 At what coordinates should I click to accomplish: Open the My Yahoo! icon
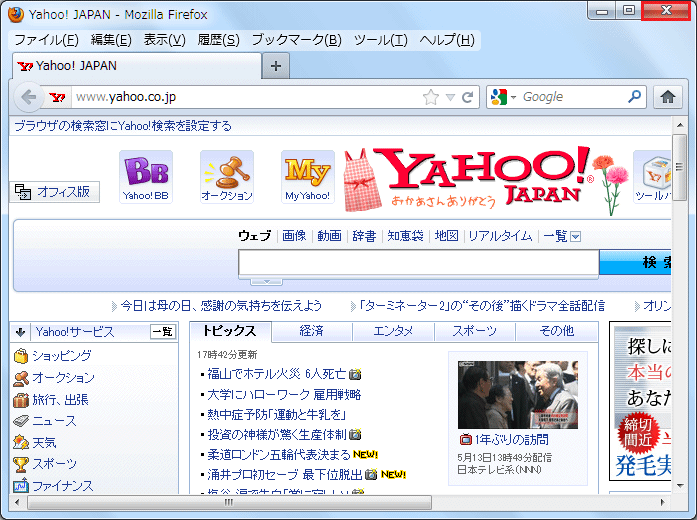(308, 176)
